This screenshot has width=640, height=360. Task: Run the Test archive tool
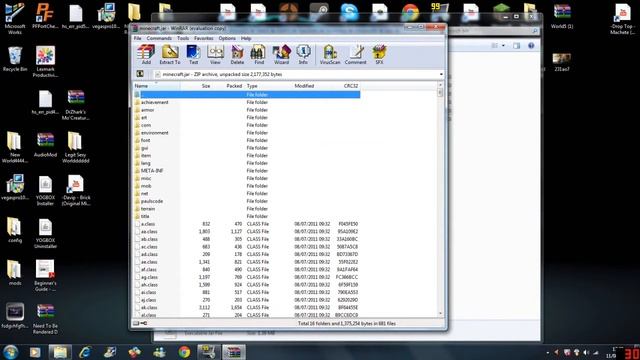click(193, 54)
